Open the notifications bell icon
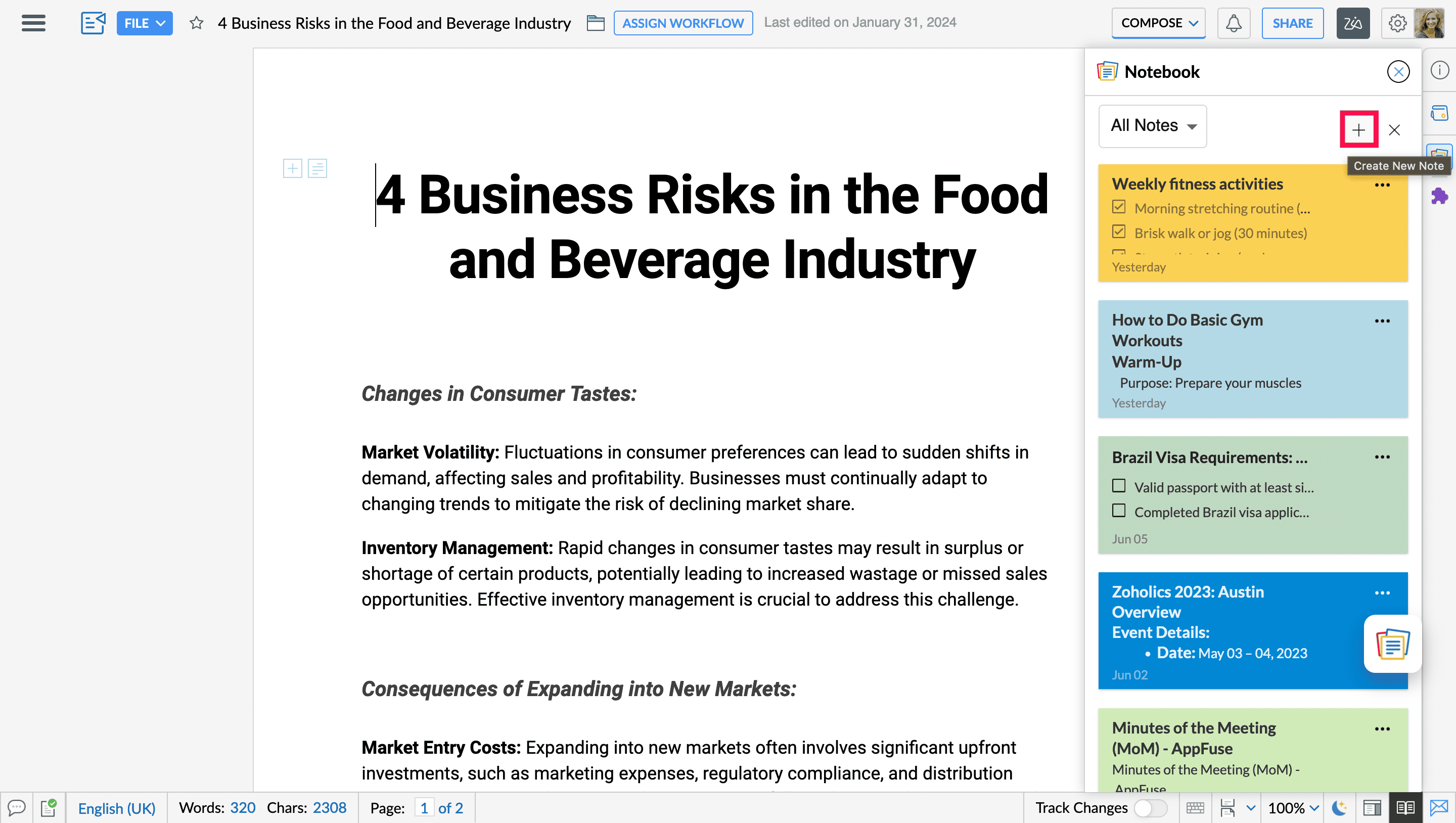 pos(1234,23)
